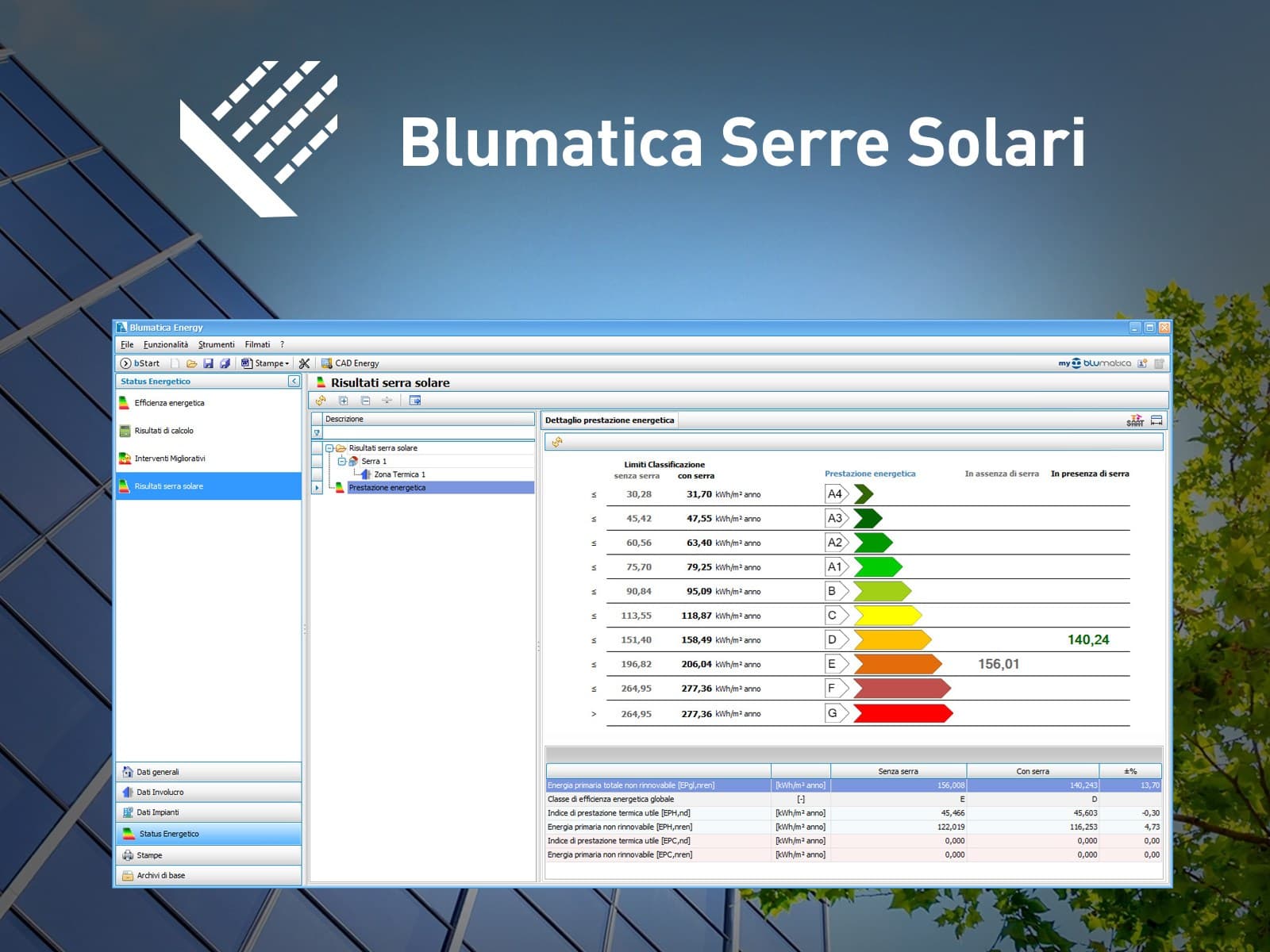Collapse the Status Energetico sidebar arrow
This screenshot has width=1270, height=952.
(294, 382)
